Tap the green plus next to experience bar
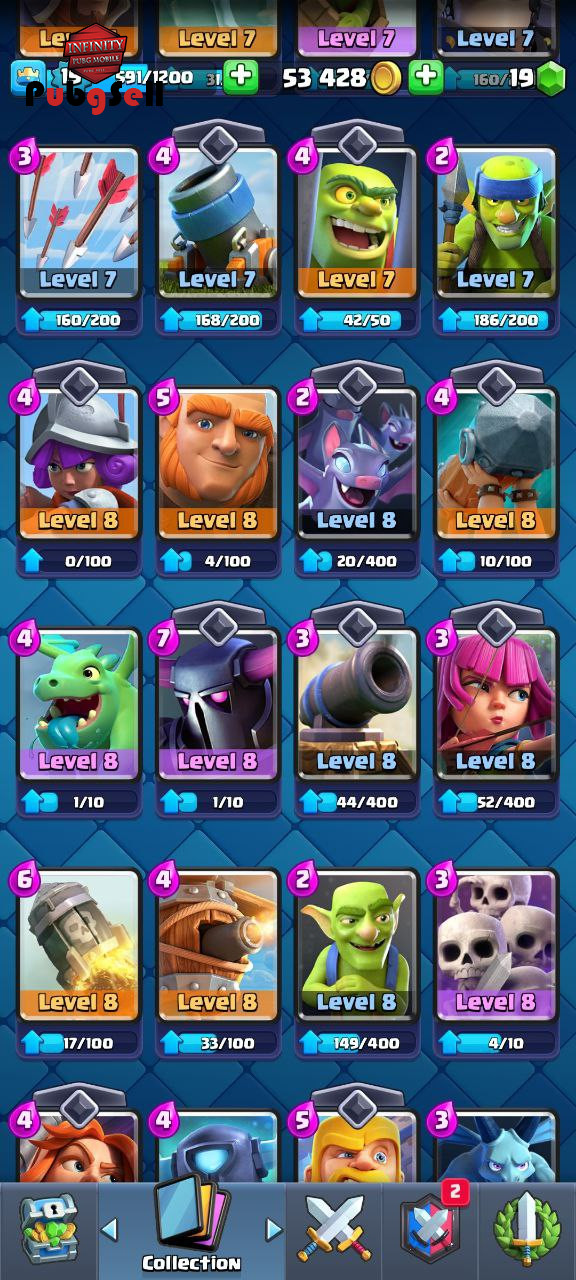 pos(240,77)
